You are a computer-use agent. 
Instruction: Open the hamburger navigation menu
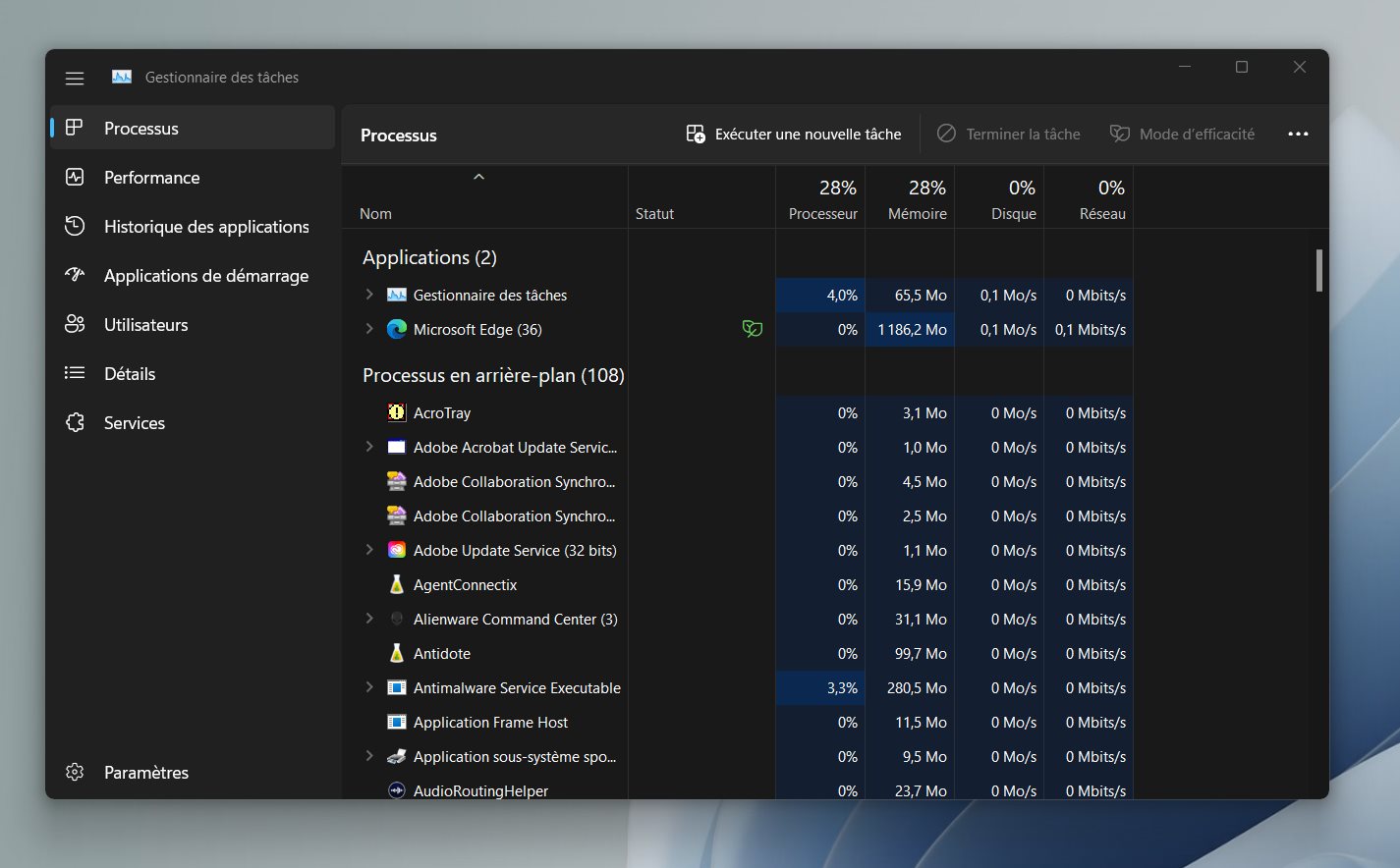point(75,78)
